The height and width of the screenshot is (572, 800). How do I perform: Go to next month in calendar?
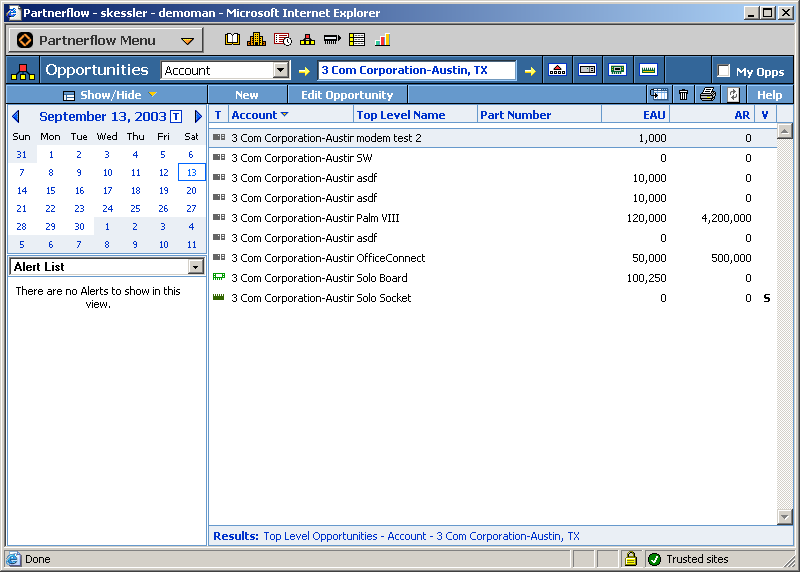pos(198,116)
